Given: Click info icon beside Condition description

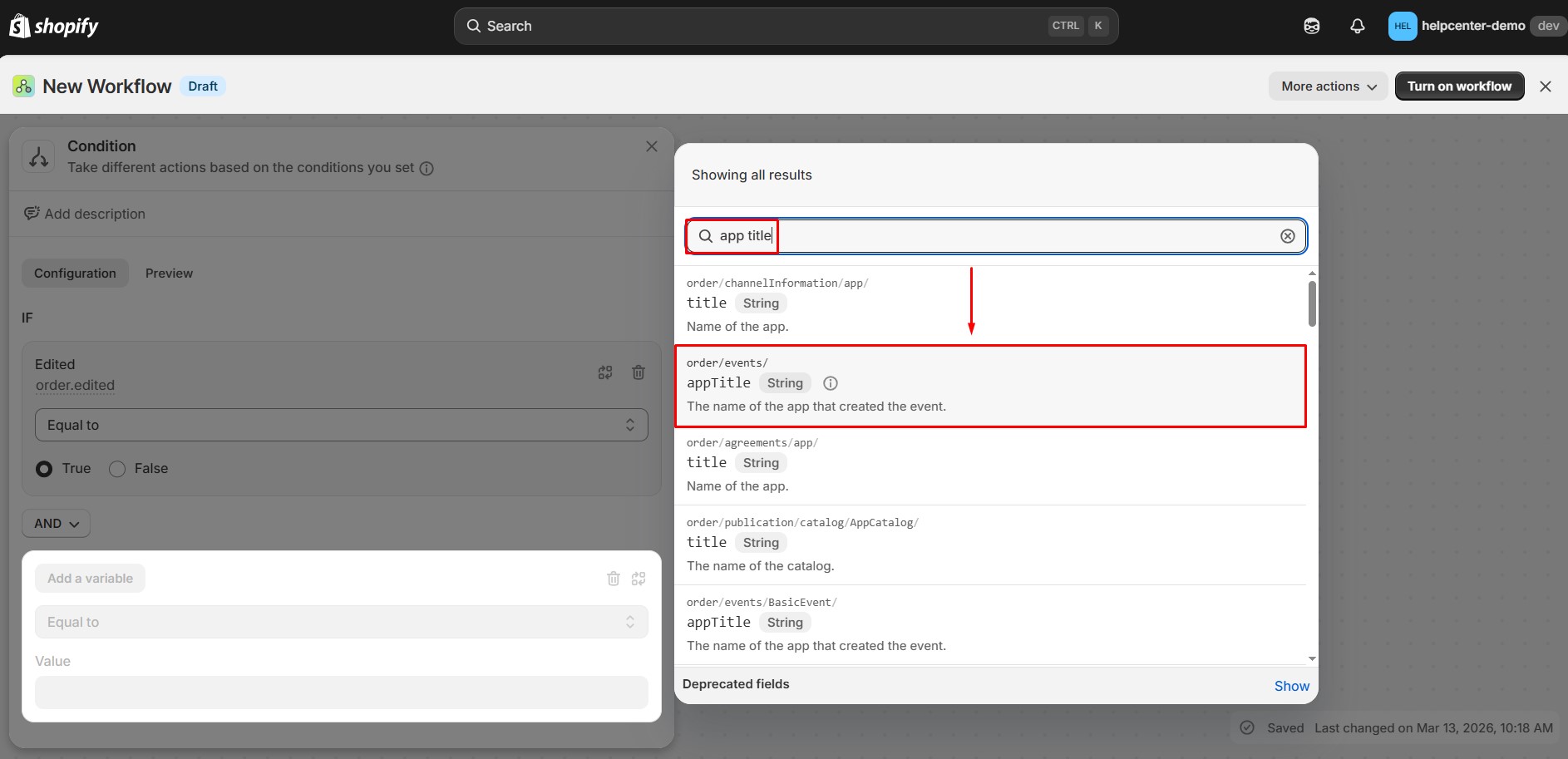Looking at the screenshot, I should 427,169.
